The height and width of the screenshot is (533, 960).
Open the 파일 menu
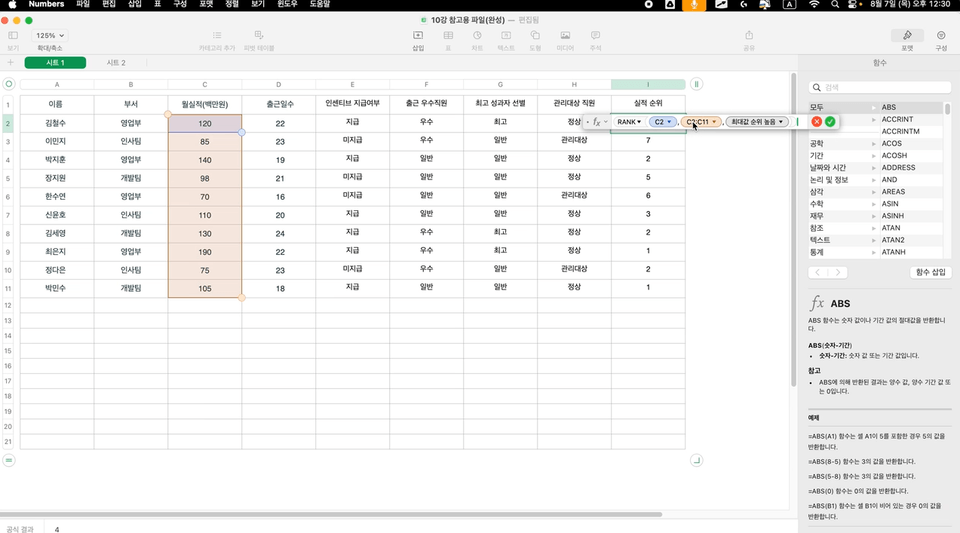[x=83, y=4]
